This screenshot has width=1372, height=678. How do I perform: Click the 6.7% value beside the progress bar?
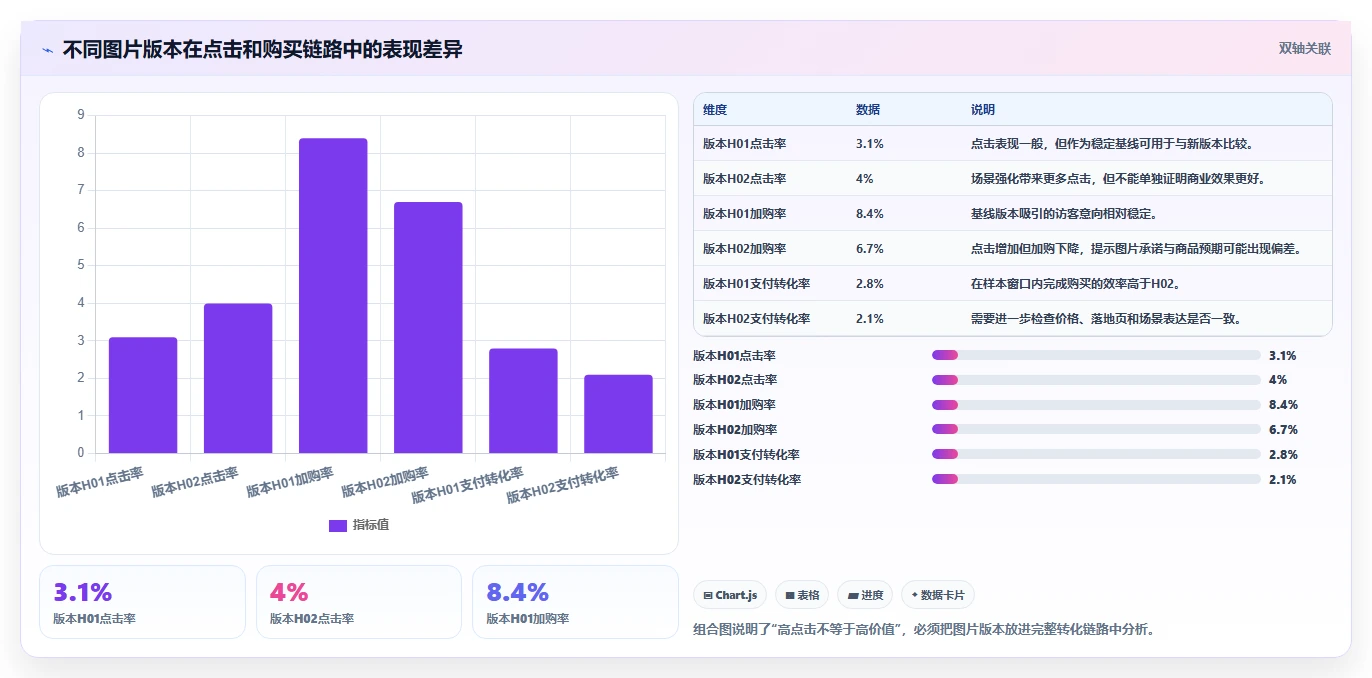[x=1283, y=430]
